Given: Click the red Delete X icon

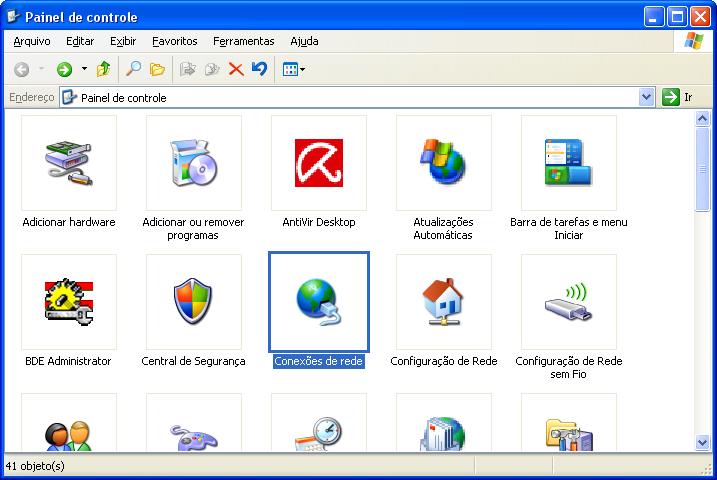Looking at the screenshot, I should click(x=236, y=69).
